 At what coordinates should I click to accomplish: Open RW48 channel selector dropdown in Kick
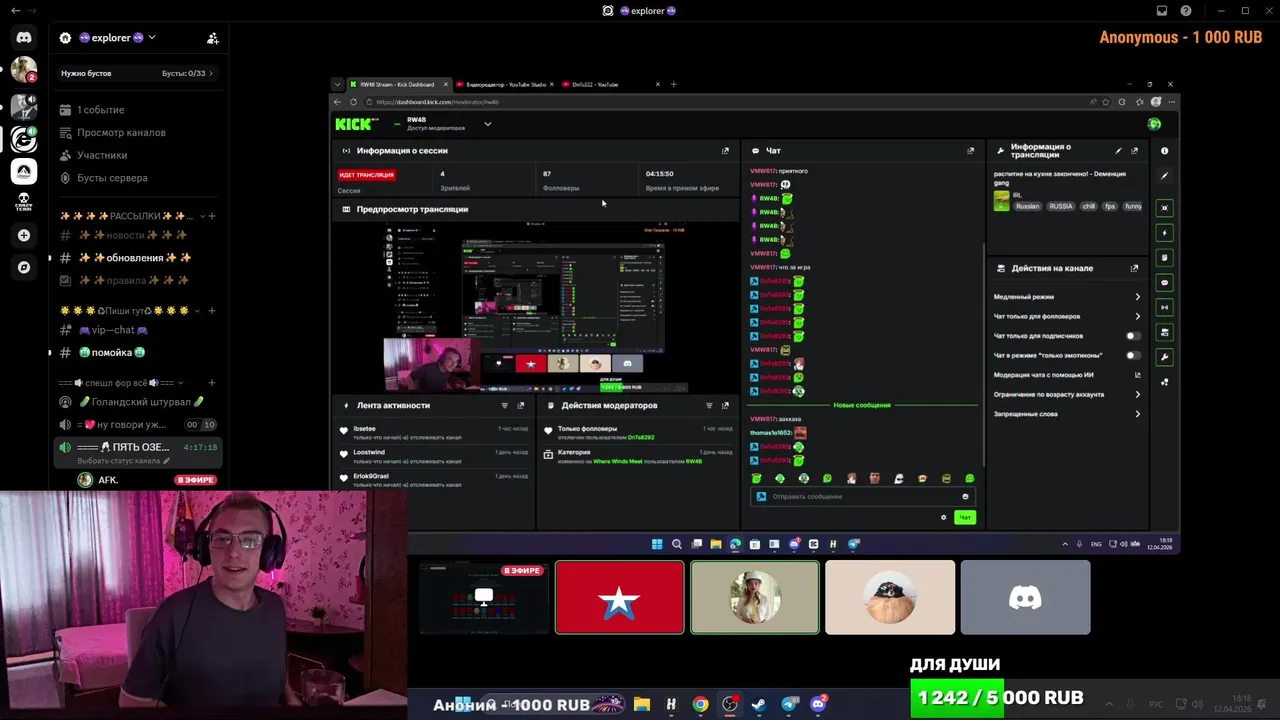coord(487,124)
